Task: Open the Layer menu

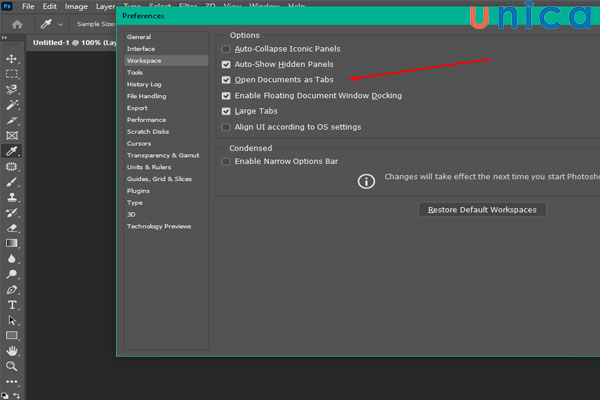Action: point(105,7)
